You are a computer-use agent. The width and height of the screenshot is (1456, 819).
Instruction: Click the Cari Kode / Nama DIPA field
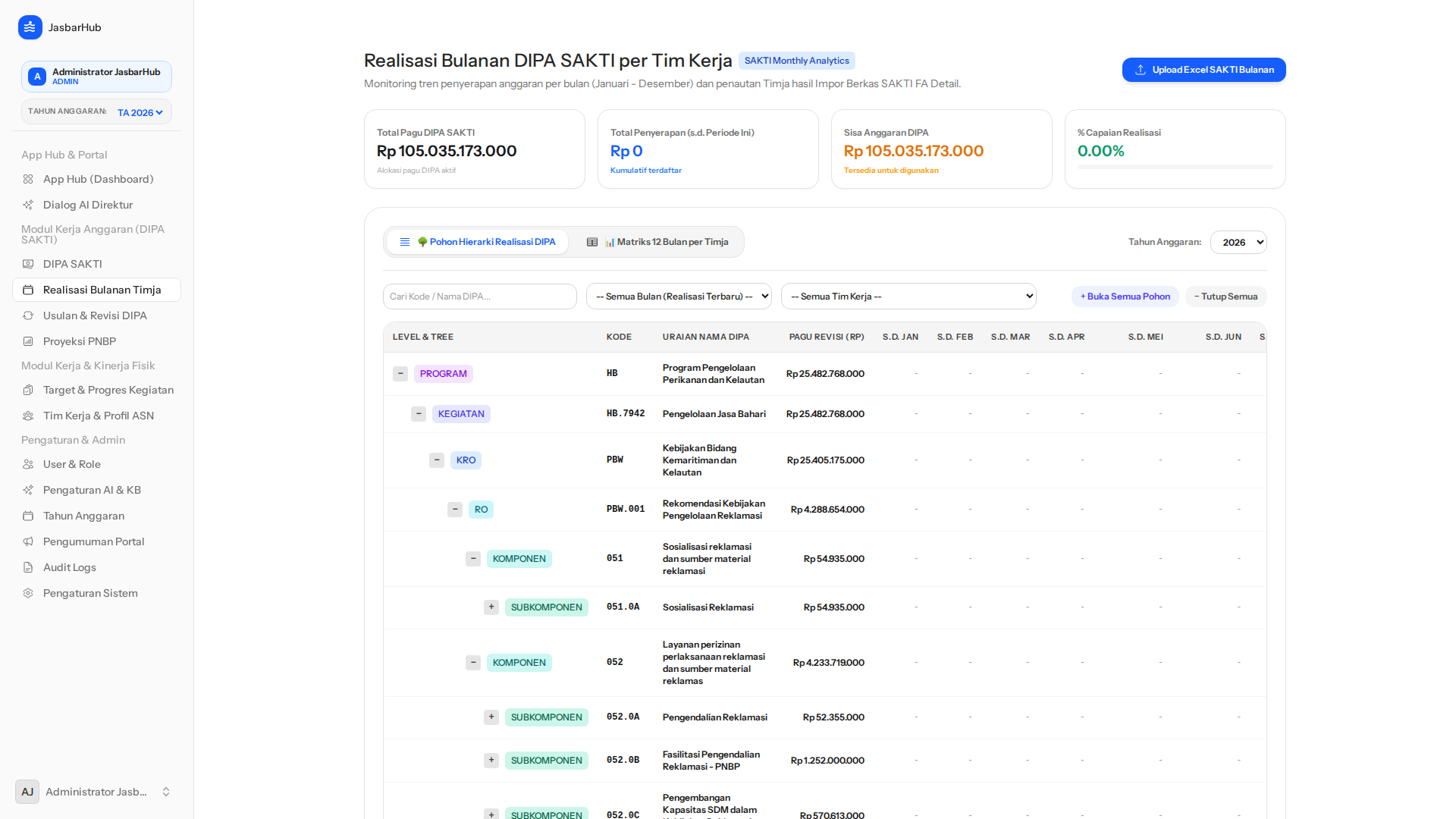point(480,297)
